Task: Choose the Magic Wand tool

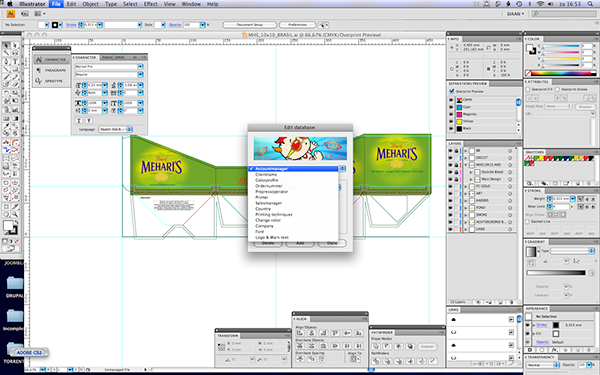Action: pyautogui.click(x=7, y=53)
